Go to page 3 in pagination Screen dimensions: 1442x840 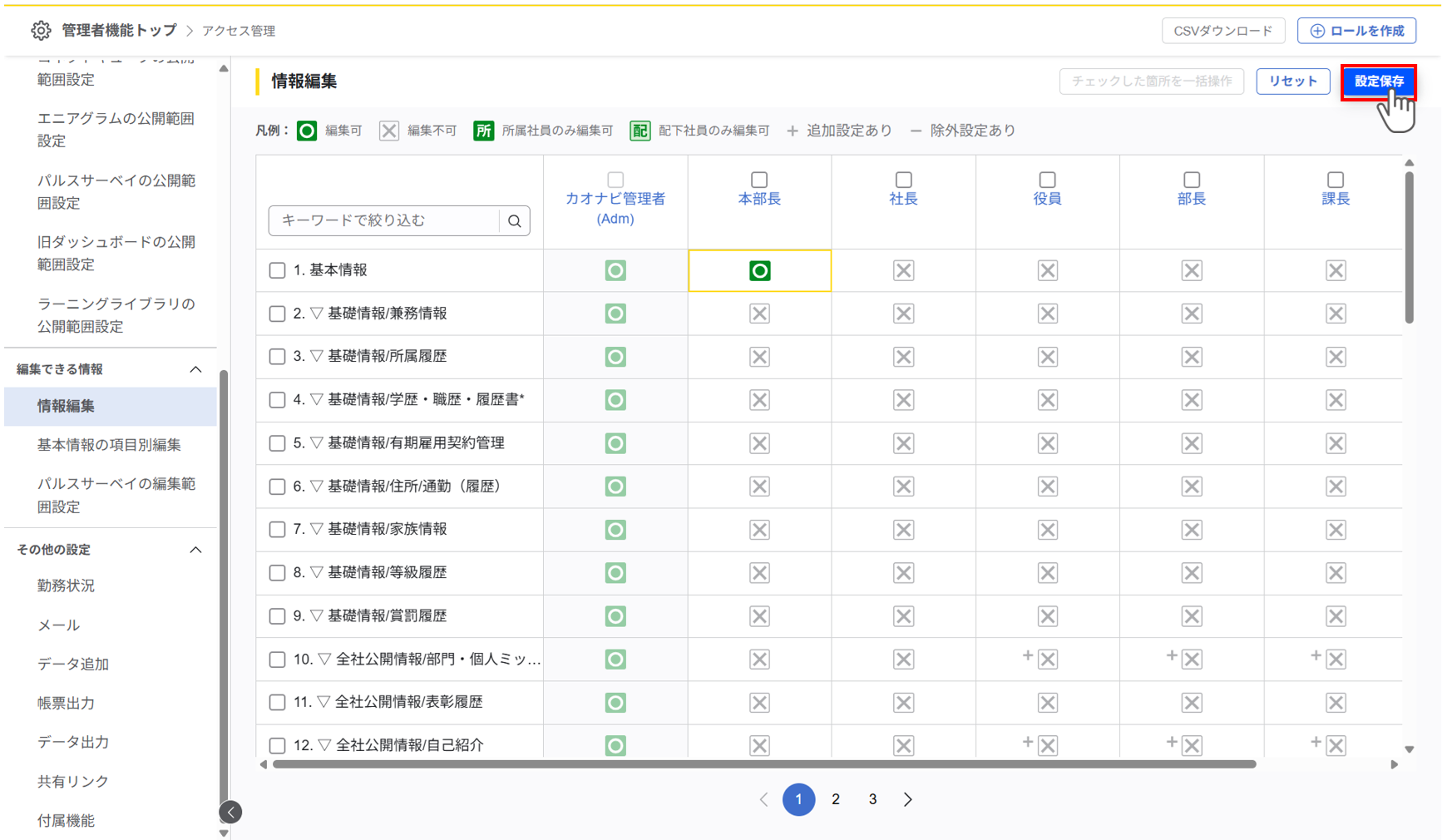872,800
